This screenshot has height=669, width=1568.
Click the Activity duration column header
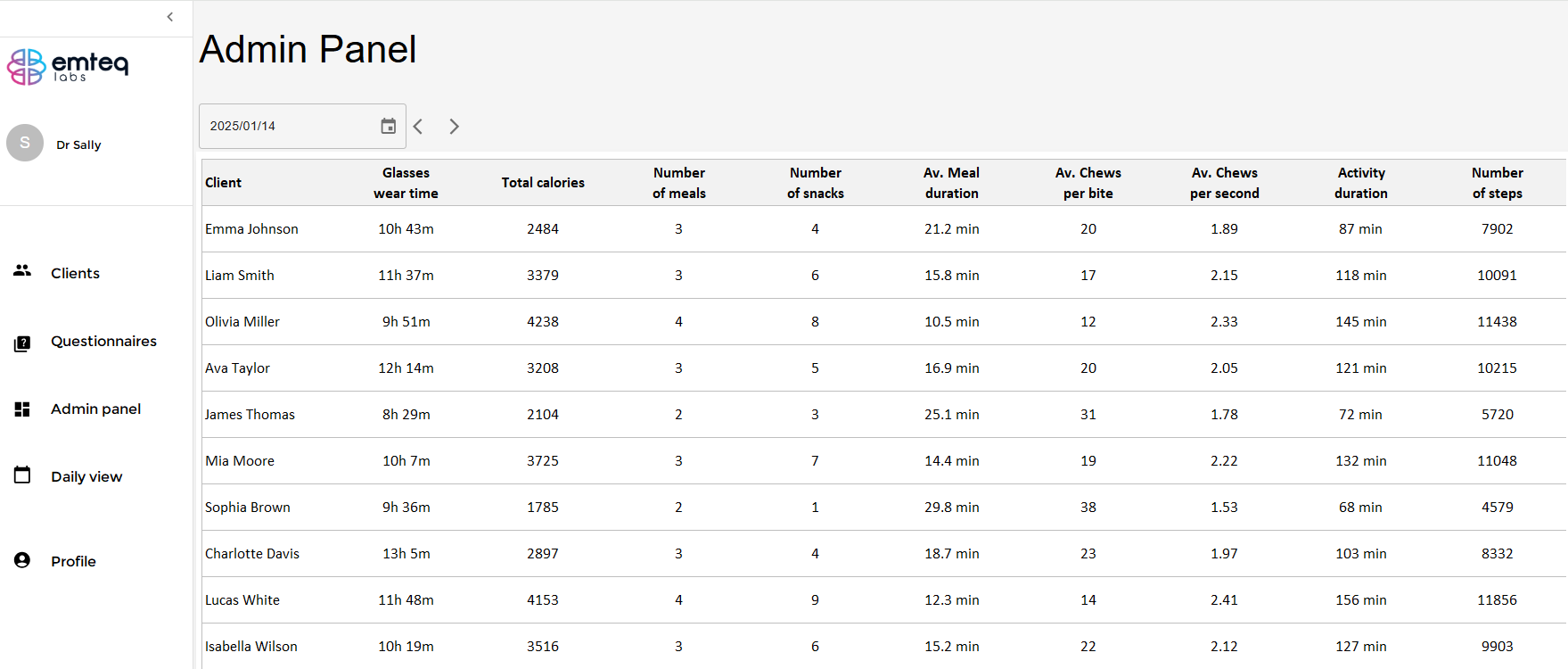pyautogui.click(x=1361, y=183)
